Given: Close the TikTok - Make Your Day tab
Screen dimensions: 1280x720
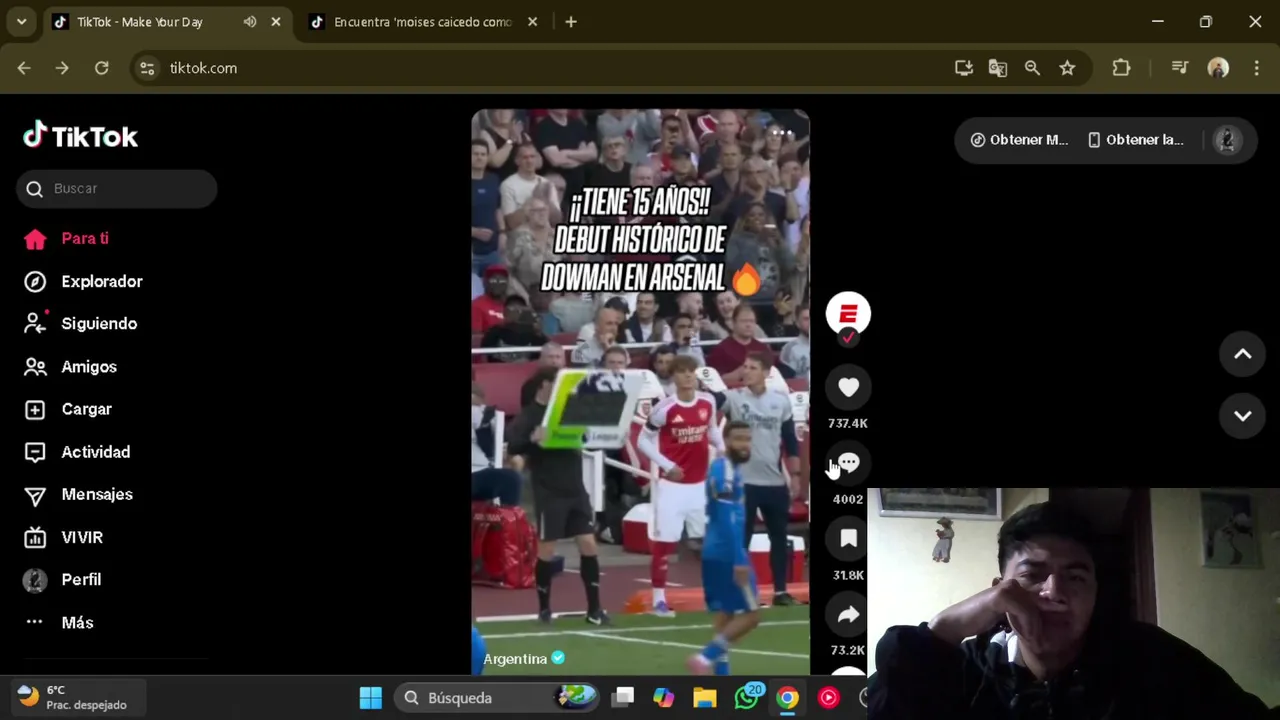Looking at the screenshot, I should click(x=276, y=22).
